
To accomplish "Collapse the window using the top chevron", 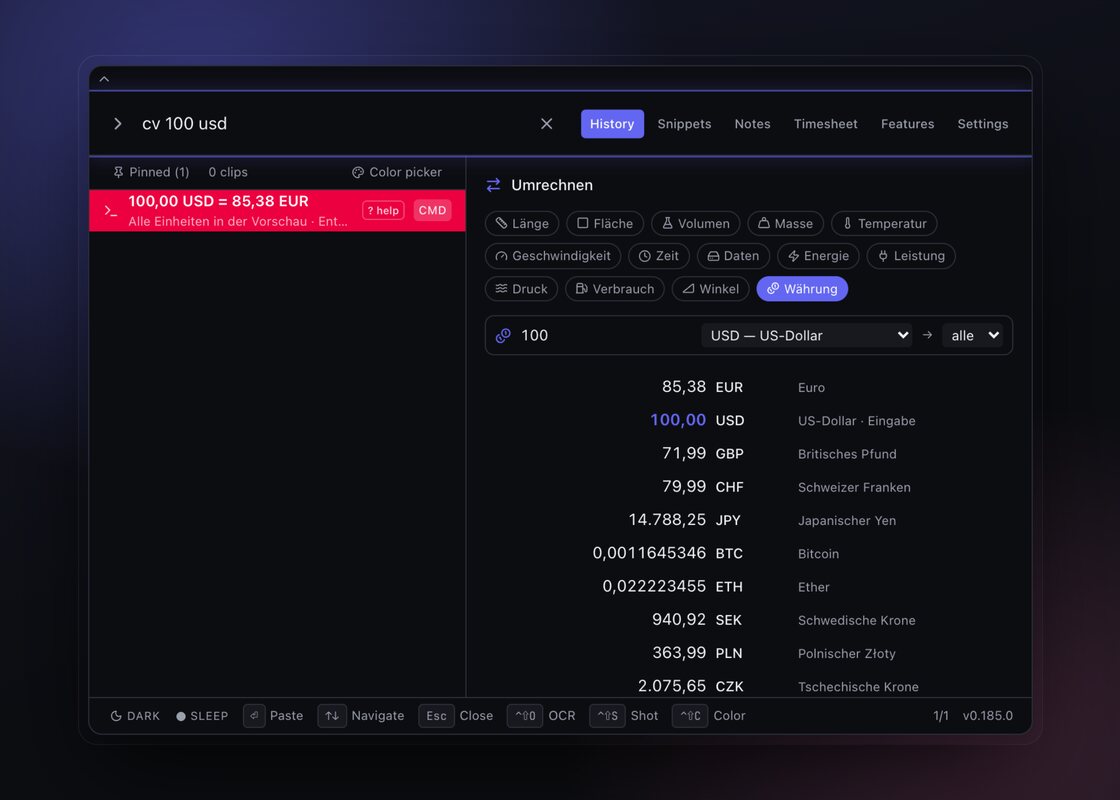I will tap(104, 79).
